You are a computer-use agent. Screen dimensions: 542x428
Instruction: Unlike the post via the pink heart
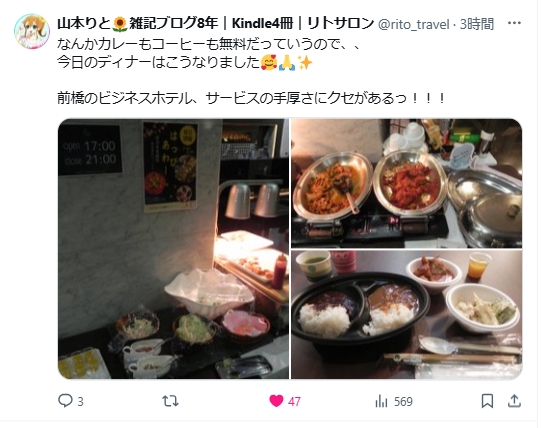(x=276, y=401)
